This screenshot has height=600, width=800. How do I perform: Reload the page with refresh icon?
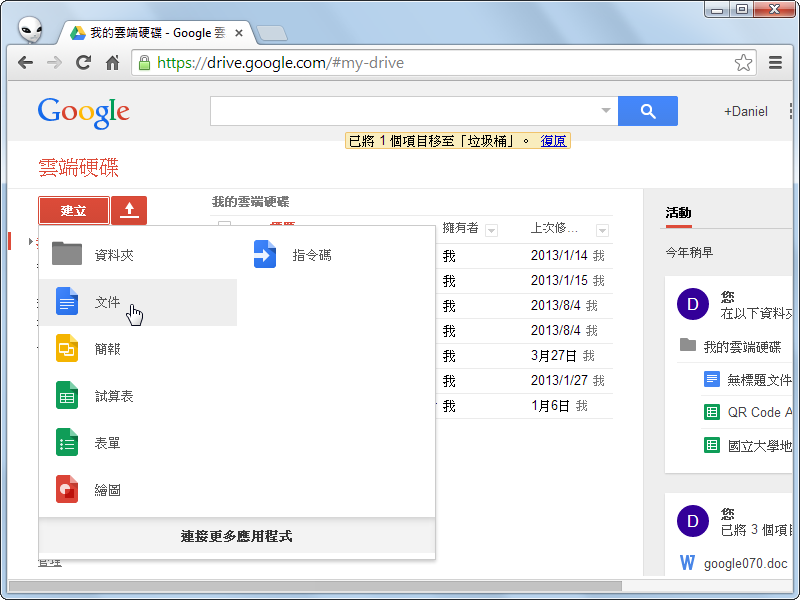point(83,63)
